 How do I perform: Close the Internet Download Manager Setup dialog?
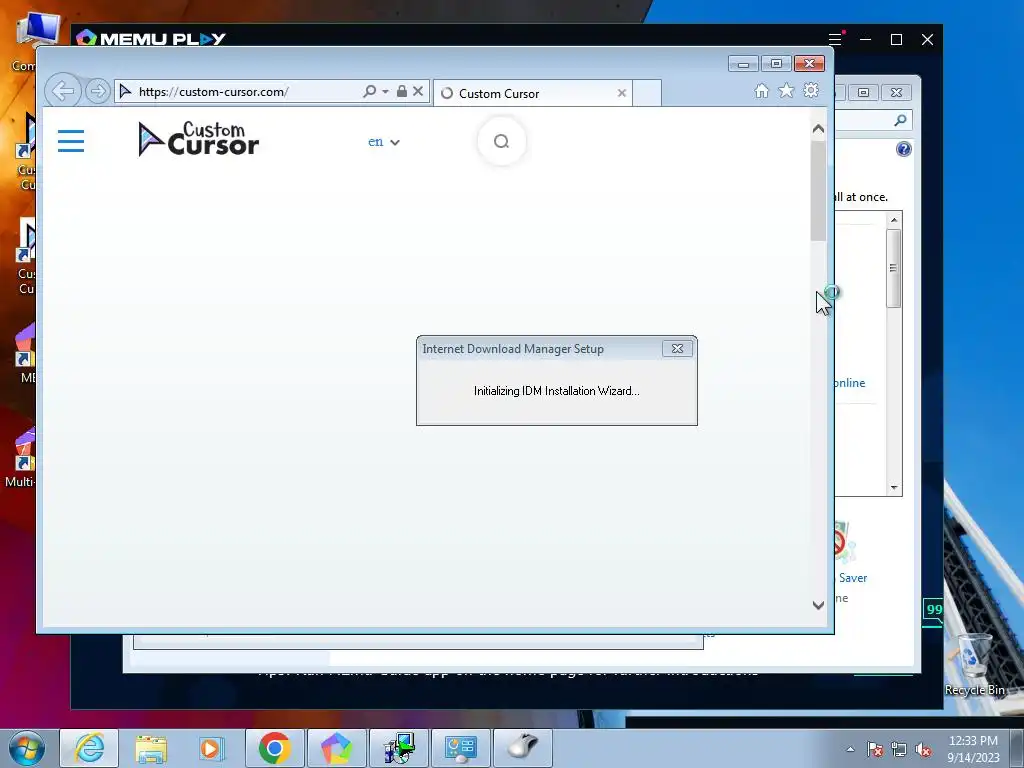677,349
